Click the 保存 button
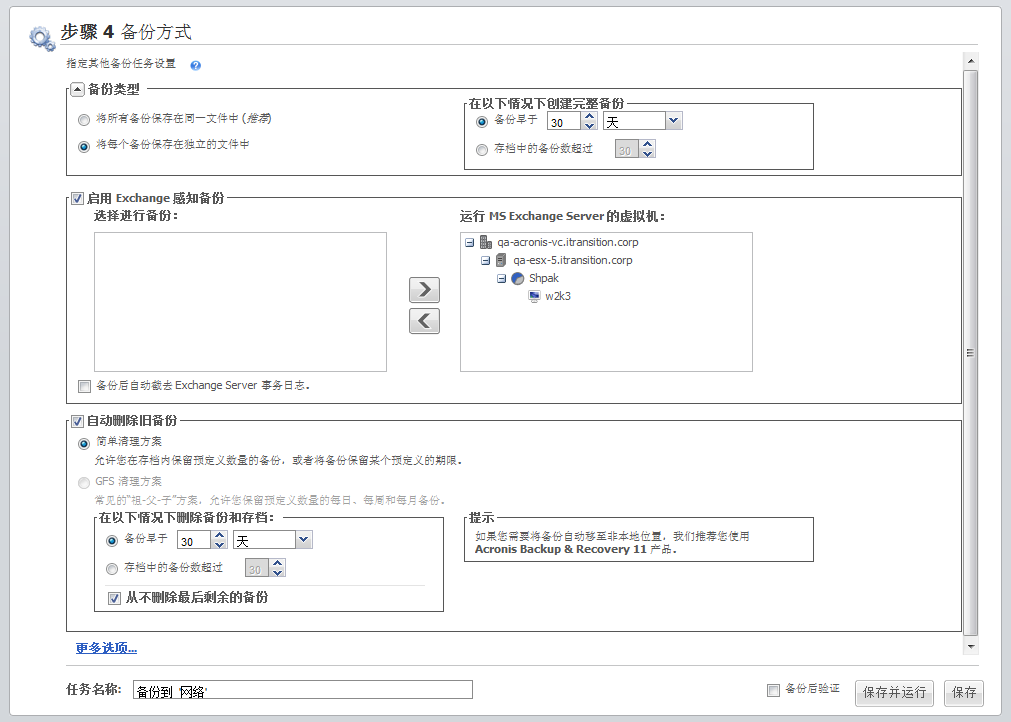Image resolution: width=1011 pixels, height=722 pixels. tap(964, 692)
